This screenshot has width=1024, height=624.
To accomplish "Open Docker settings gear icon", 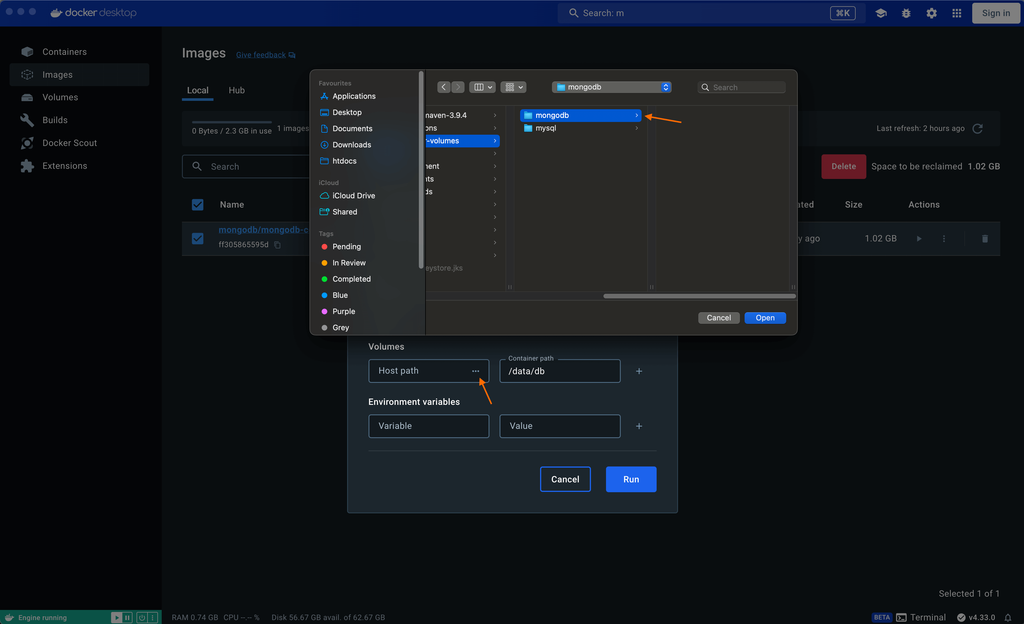I will tap(931, 13).
